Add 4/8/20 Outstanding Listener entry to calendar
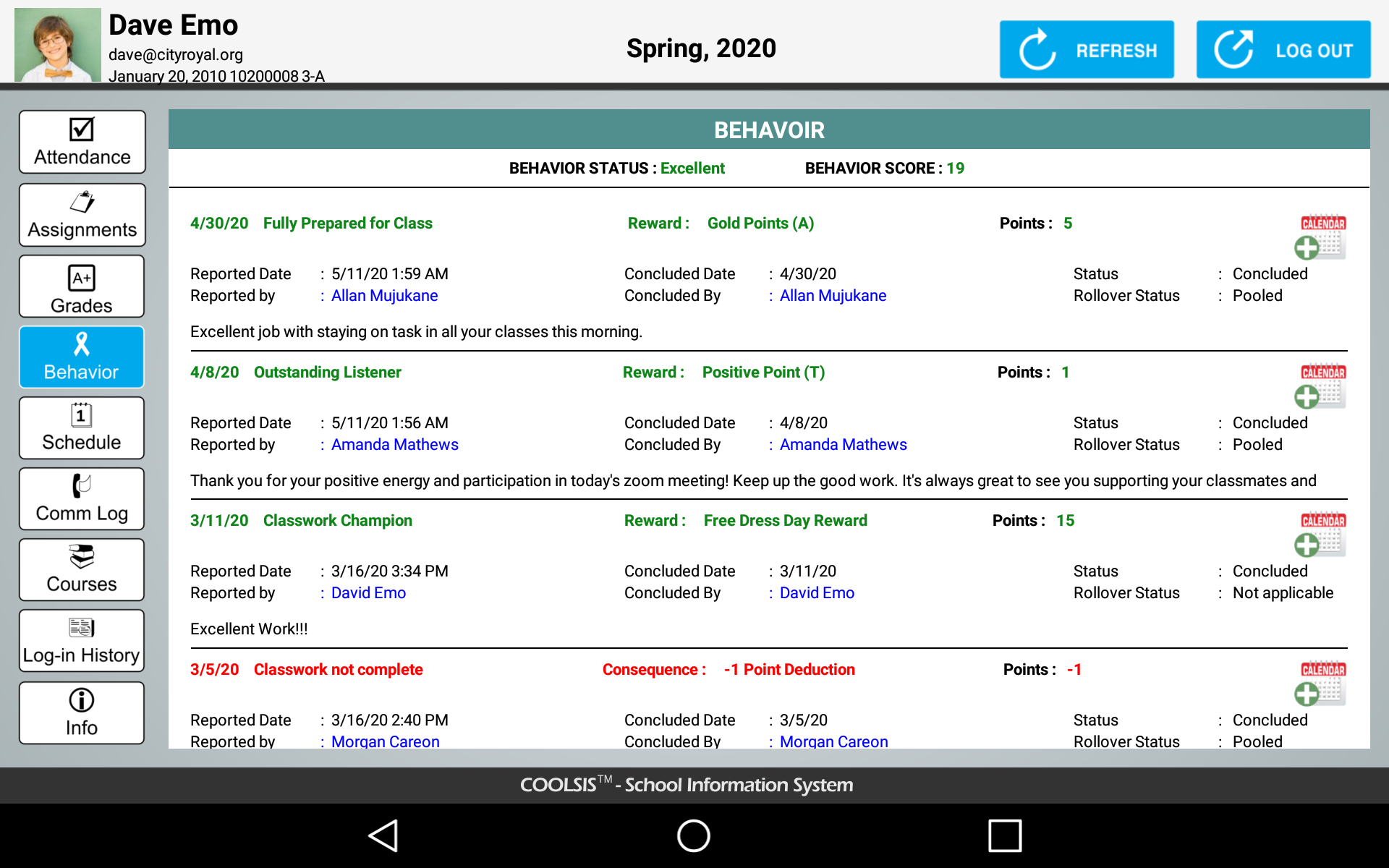This screenshot has height=868, width=1389. coord(1320,386)
